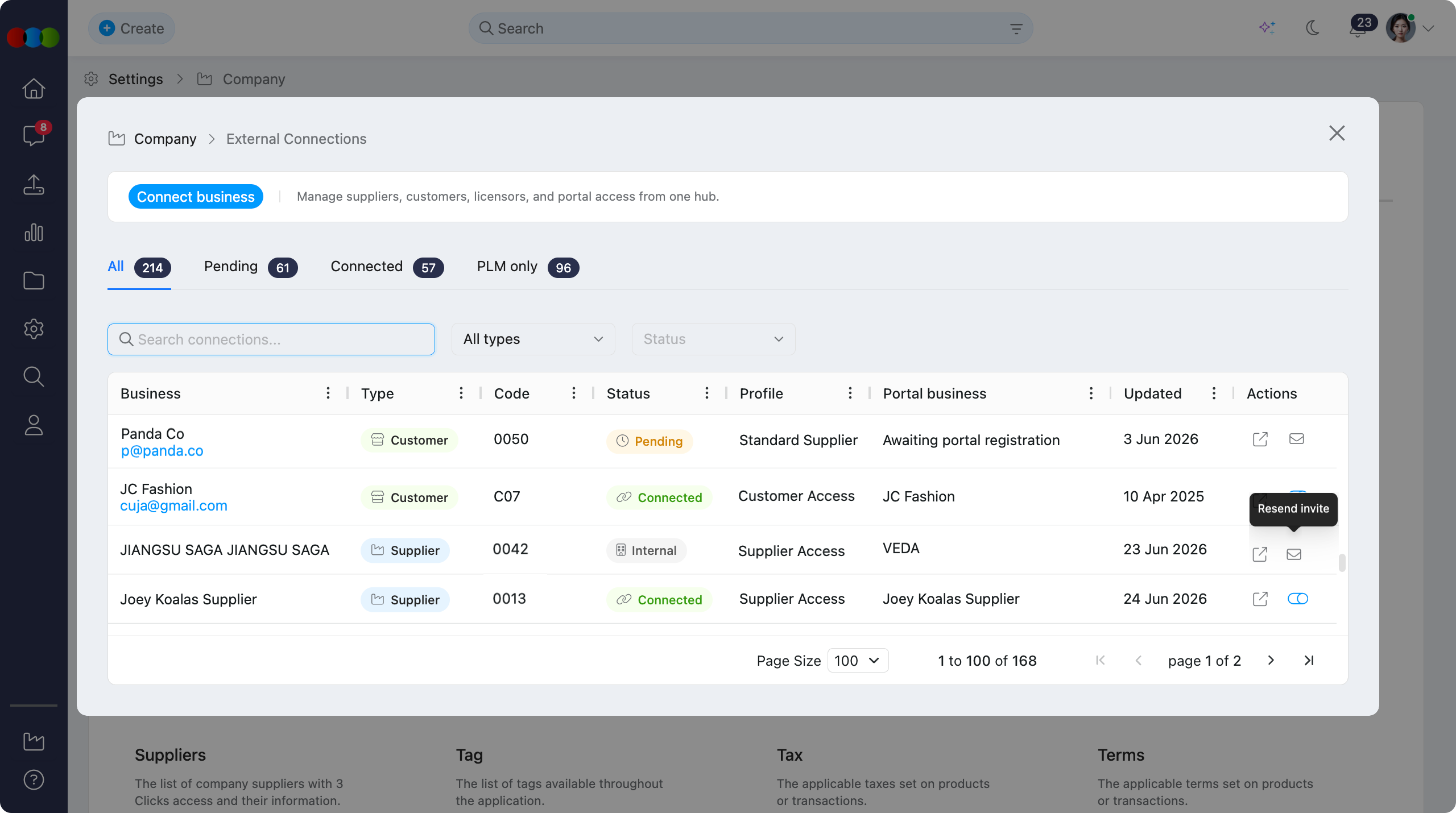Viewport: 1456px width, 813px height.
Task: Click the table vertical scrollbar thumb
Action: click(x=1342, y=562)
